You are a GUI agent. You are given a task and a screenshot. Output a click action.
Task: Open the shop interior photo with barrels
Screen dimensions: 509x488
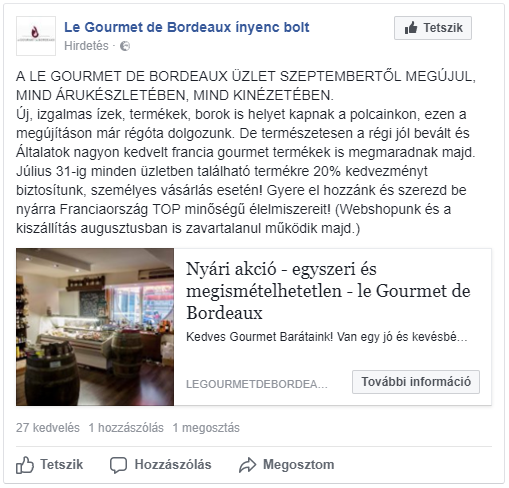[x=95, y=327]
